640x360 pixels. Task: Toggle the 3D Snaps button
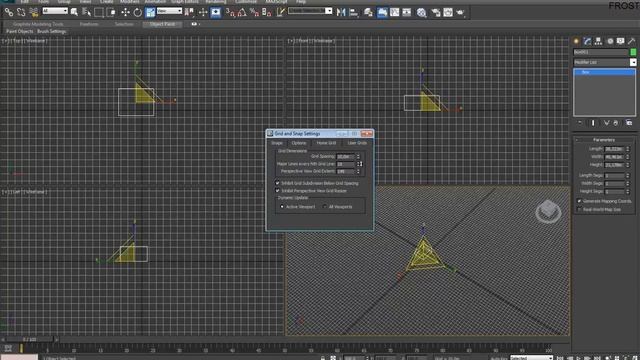pos(230,12)
